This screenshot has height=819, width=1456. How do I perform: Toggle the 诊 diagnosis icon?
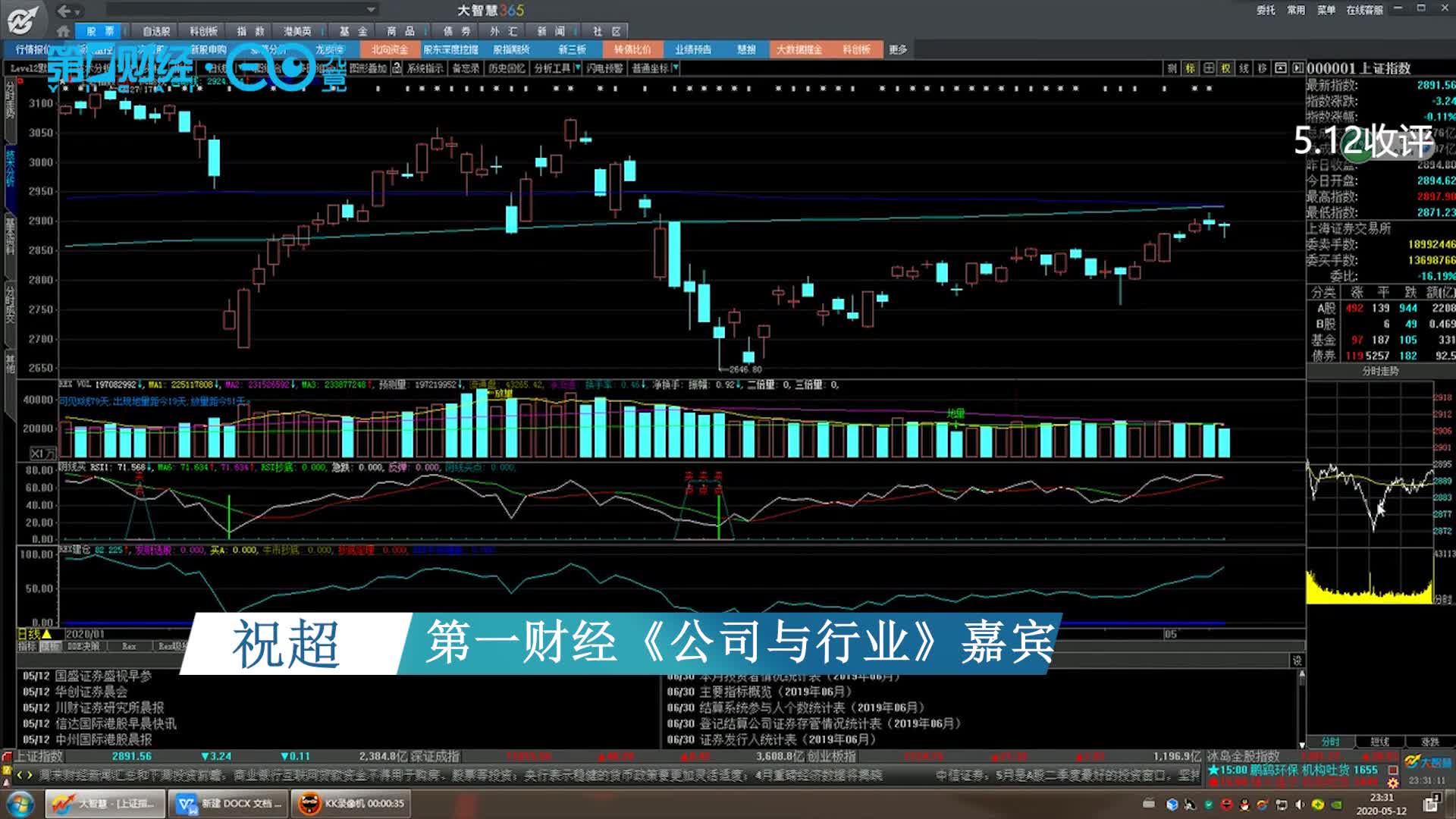click(1263, 68)
